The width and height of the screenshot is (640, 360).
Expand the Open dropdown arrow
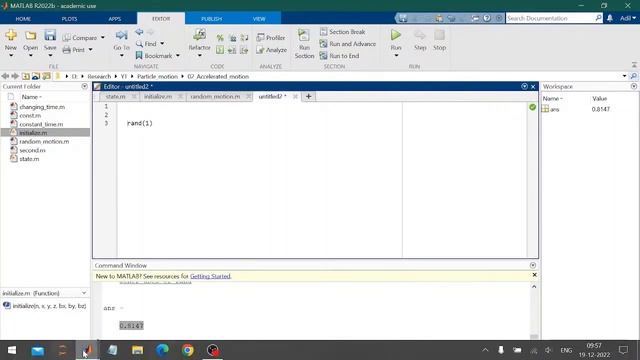click(x=31, y=56)
